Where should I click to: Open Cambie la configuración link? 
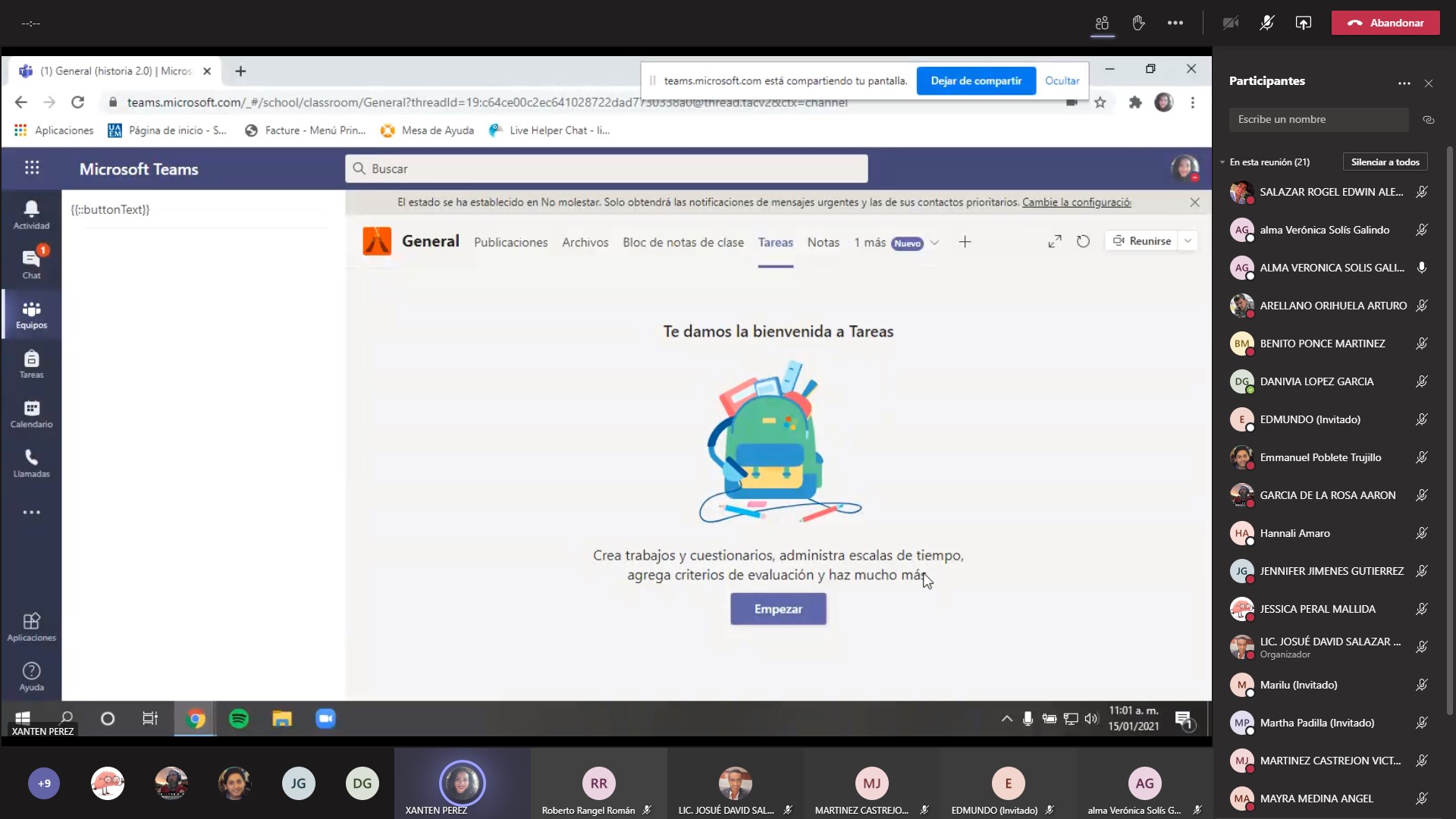point(1076,202)
